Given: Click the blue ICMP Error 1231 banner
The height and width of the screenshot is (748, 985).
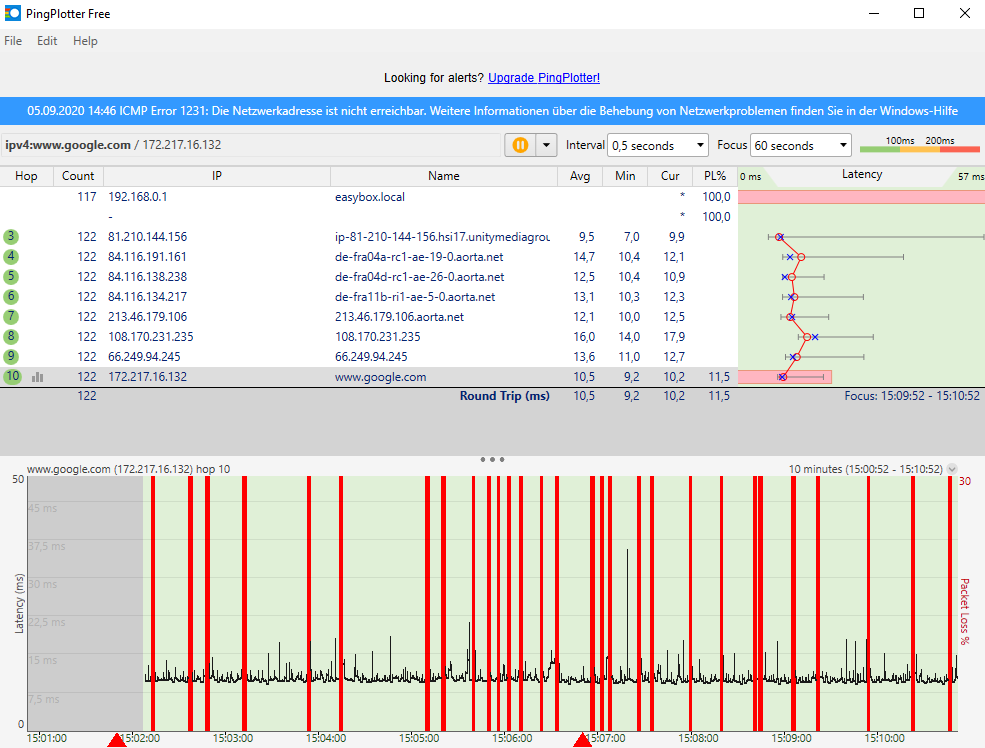Looking at the screenshot, I should (x=492, y=111).
